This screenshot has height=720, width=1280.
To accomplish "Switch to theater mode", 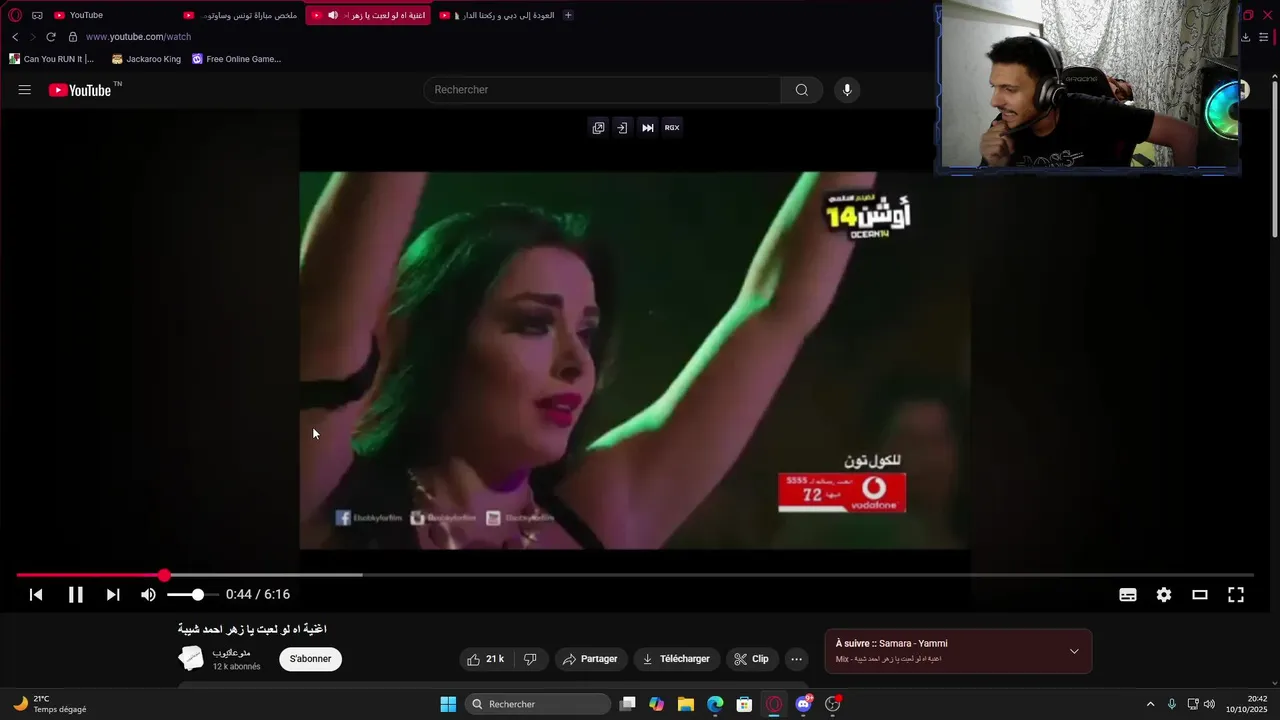I will [x=1200, y=595].
